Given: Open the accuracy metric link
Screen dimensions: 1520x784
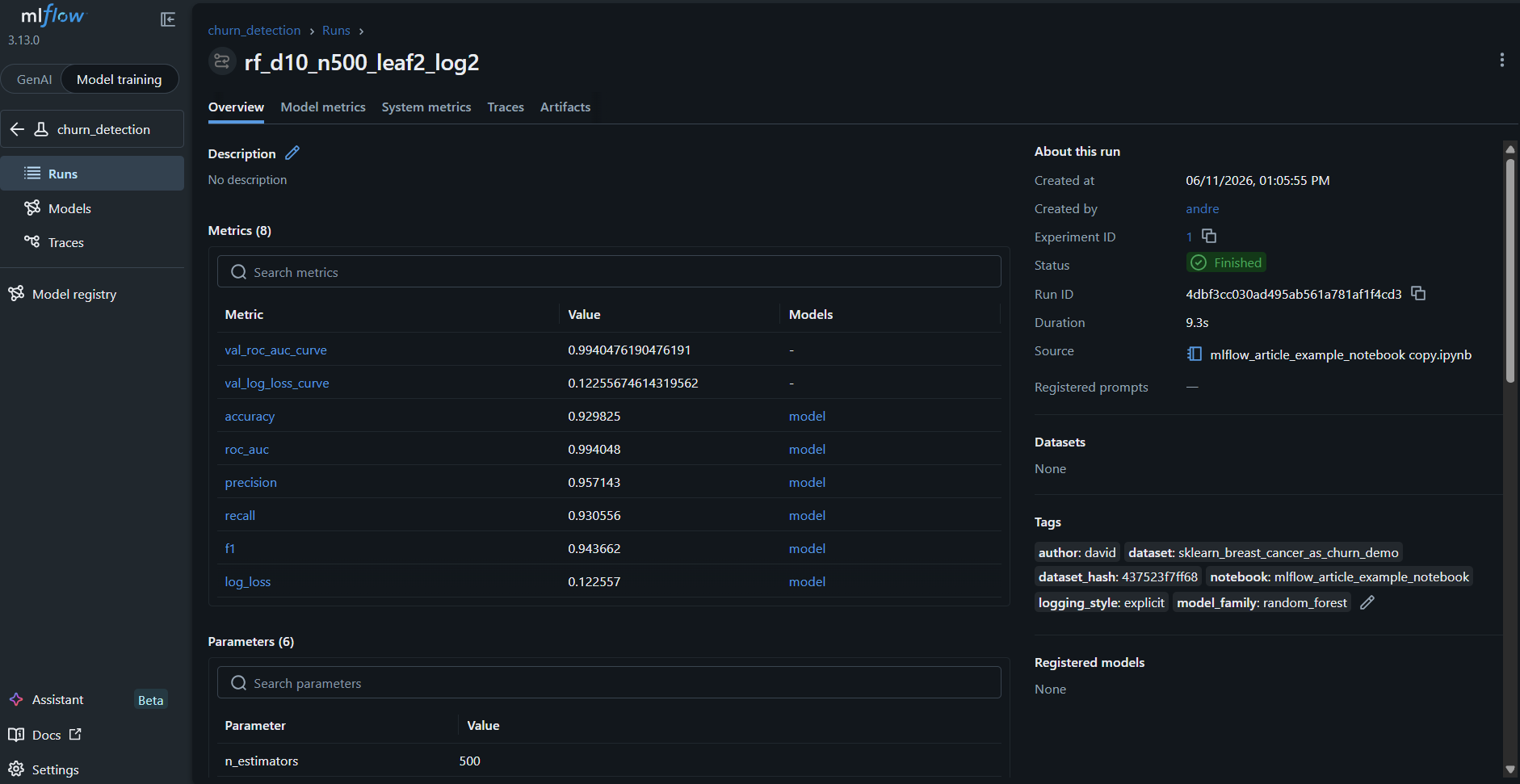Looking at the screenshot, I should pyautogui.click(x=250, y=416).
